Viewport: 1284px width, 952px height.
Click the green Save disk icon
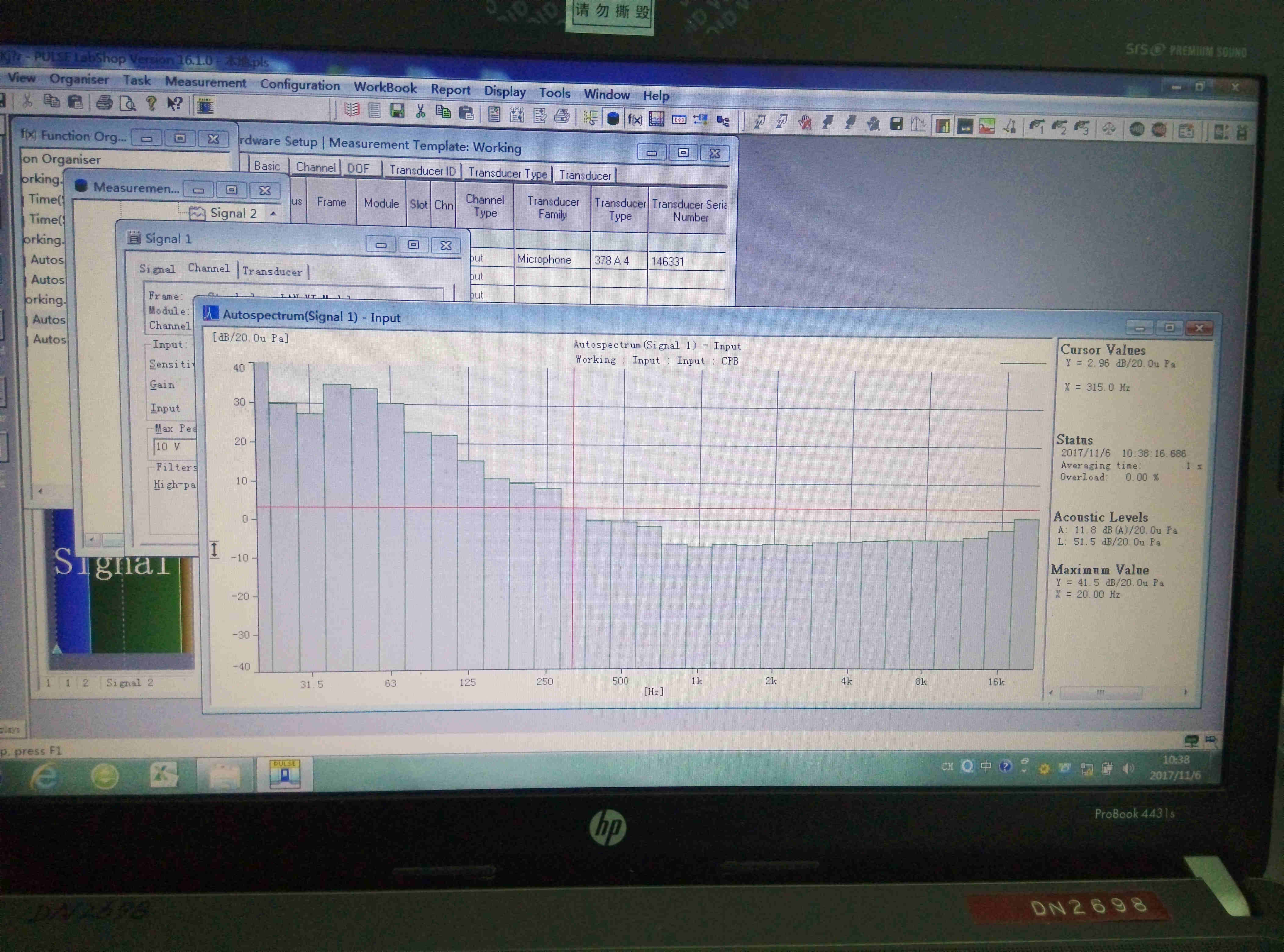coord(397,111)
